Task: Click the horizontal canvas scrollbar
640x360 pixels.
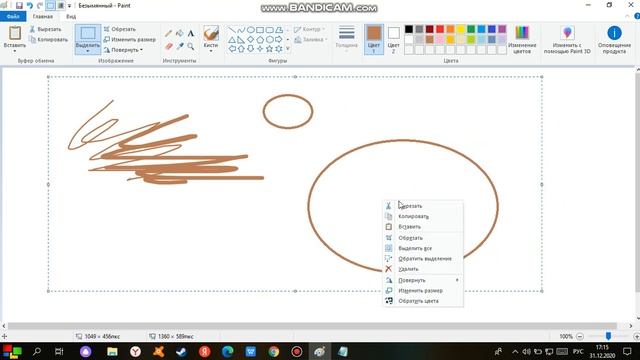Action: point(312,326)
